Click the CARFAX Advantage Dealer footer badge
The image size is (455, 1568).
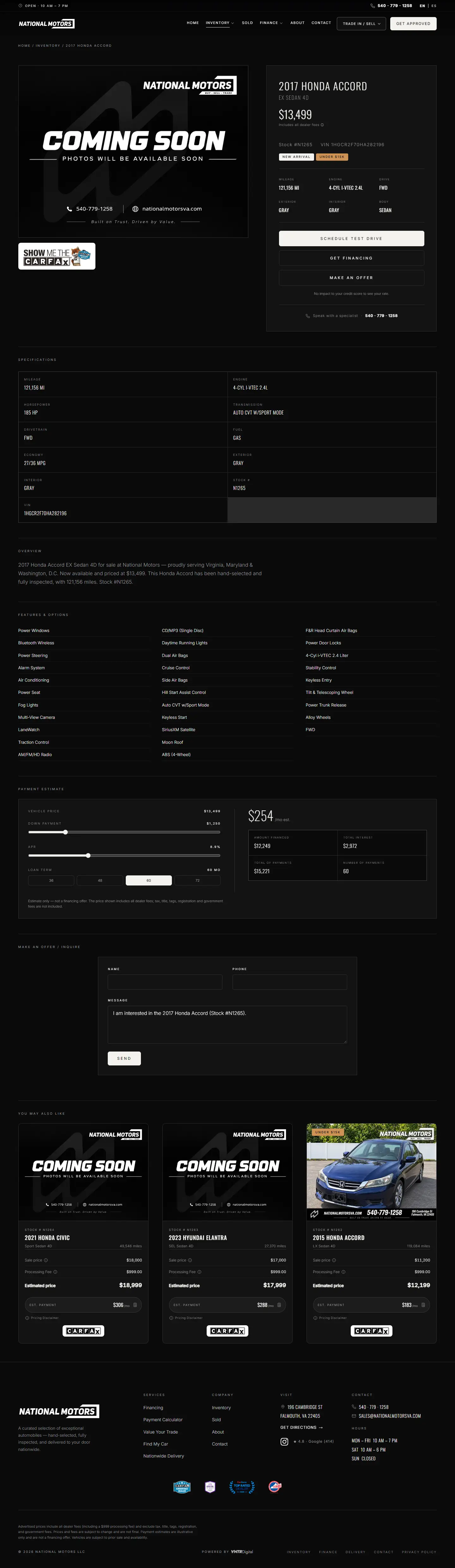tap(182, 1487)
